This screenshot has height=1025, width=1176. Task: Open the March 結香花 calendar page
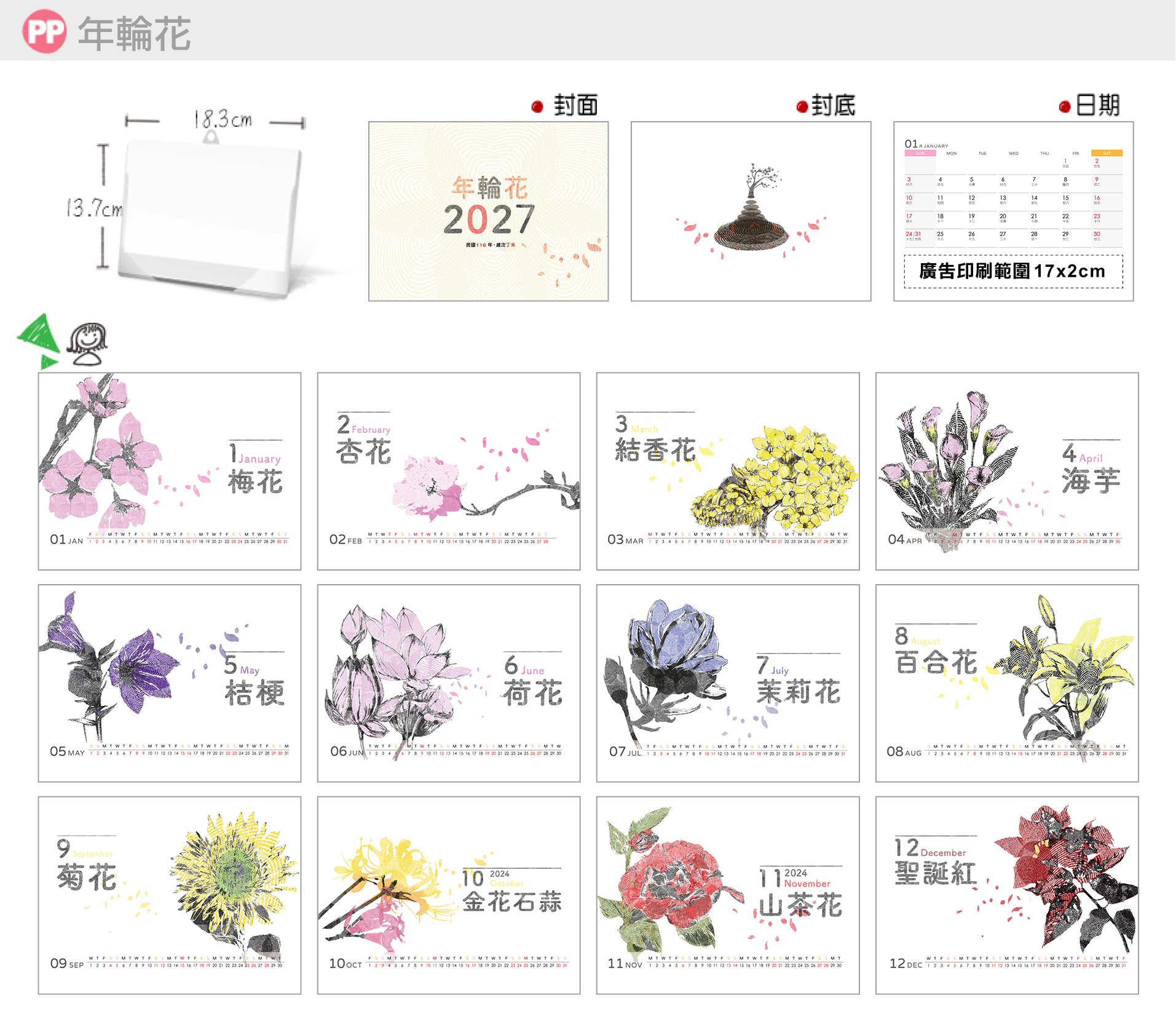[x=728, y=472]
